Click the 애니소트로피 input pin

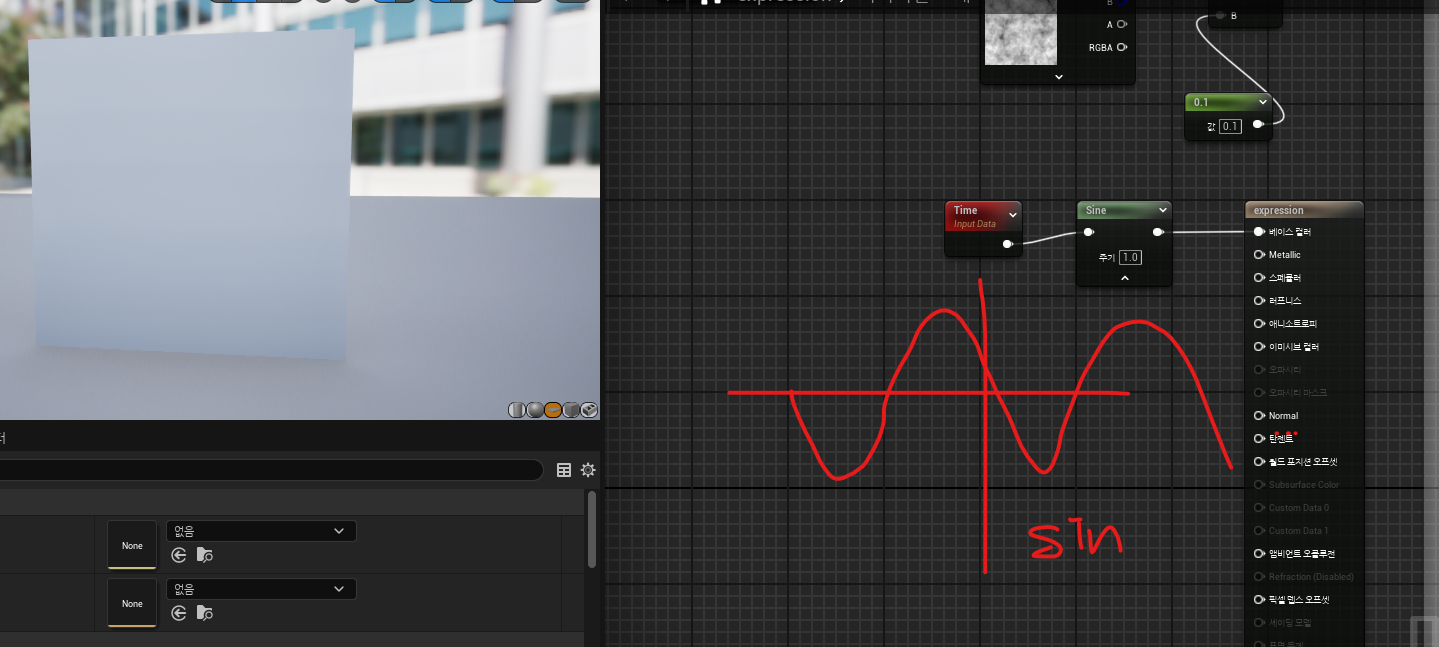pyautogui.click(x=1259, y=324)
